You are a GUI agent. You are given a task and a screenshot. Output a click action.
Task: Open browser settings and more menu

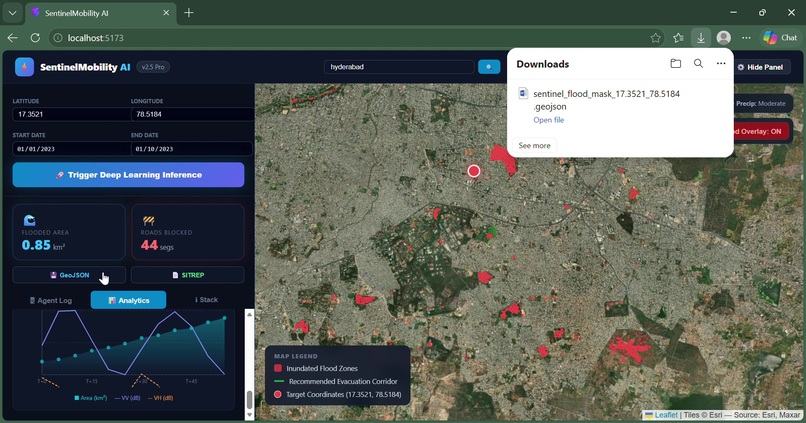pyautogui.click(x=746, y=38)
